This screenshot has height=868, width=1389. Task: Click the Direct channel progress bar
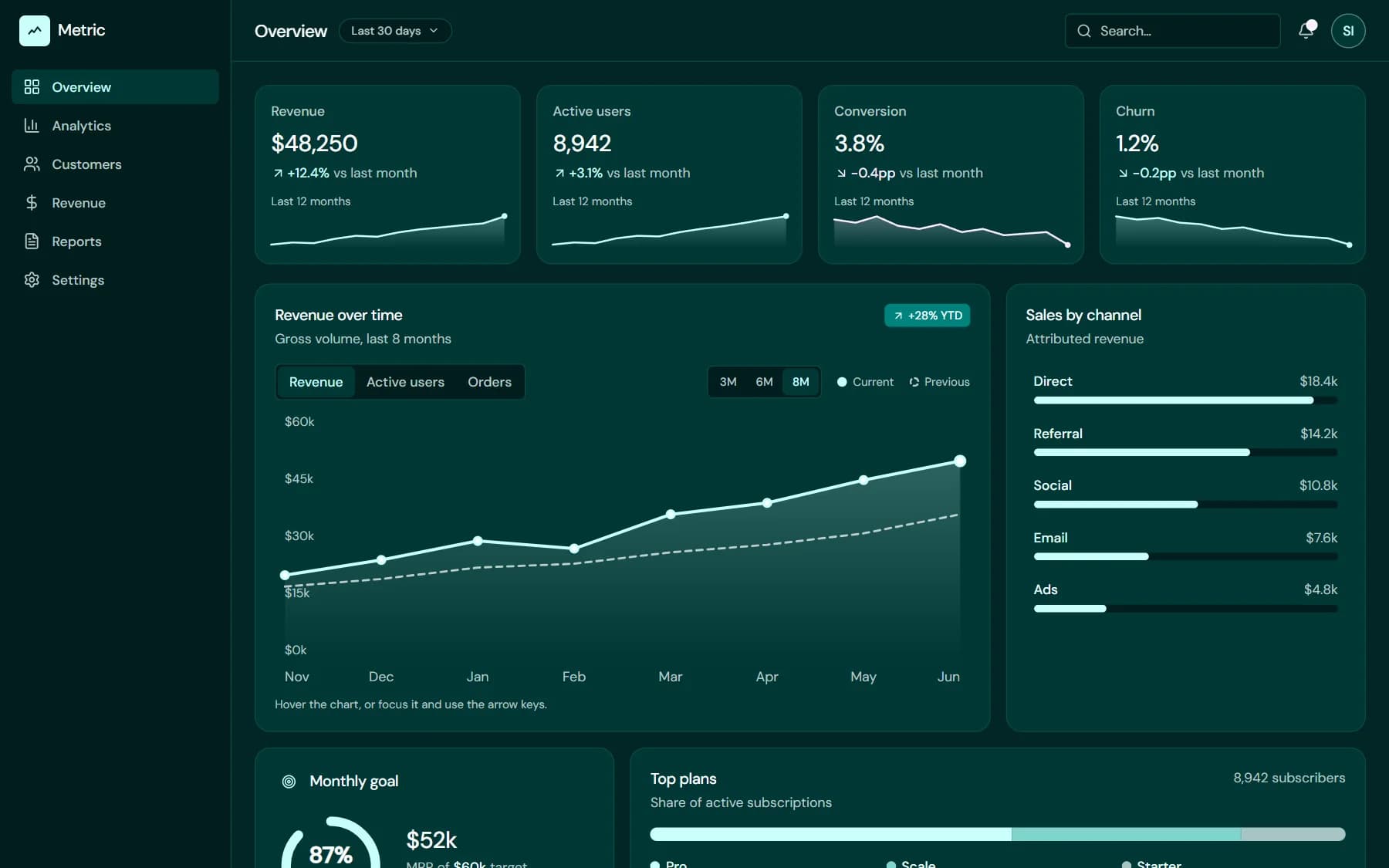point(1185,400)
